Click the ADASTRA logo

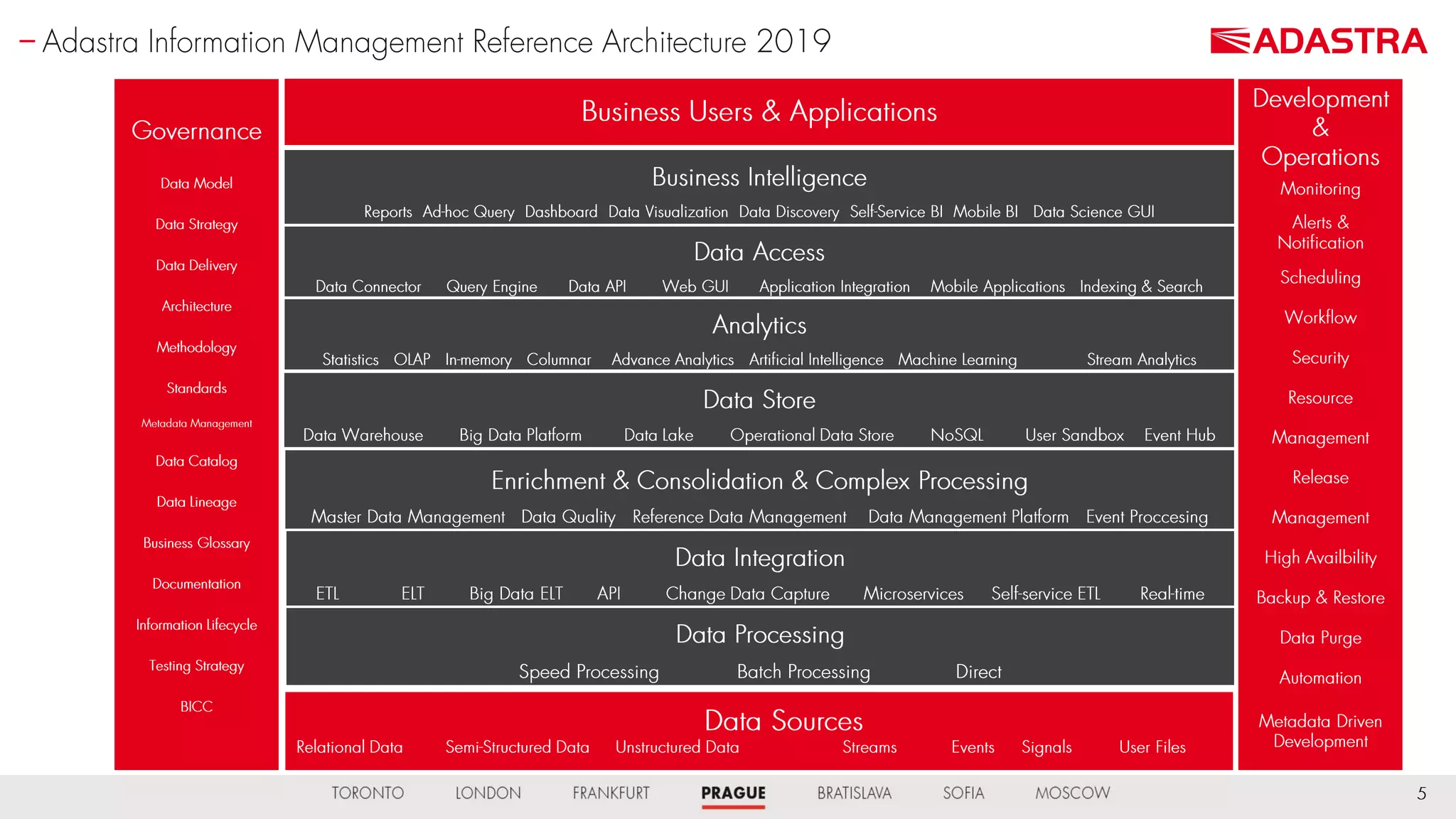point(1319,41)
